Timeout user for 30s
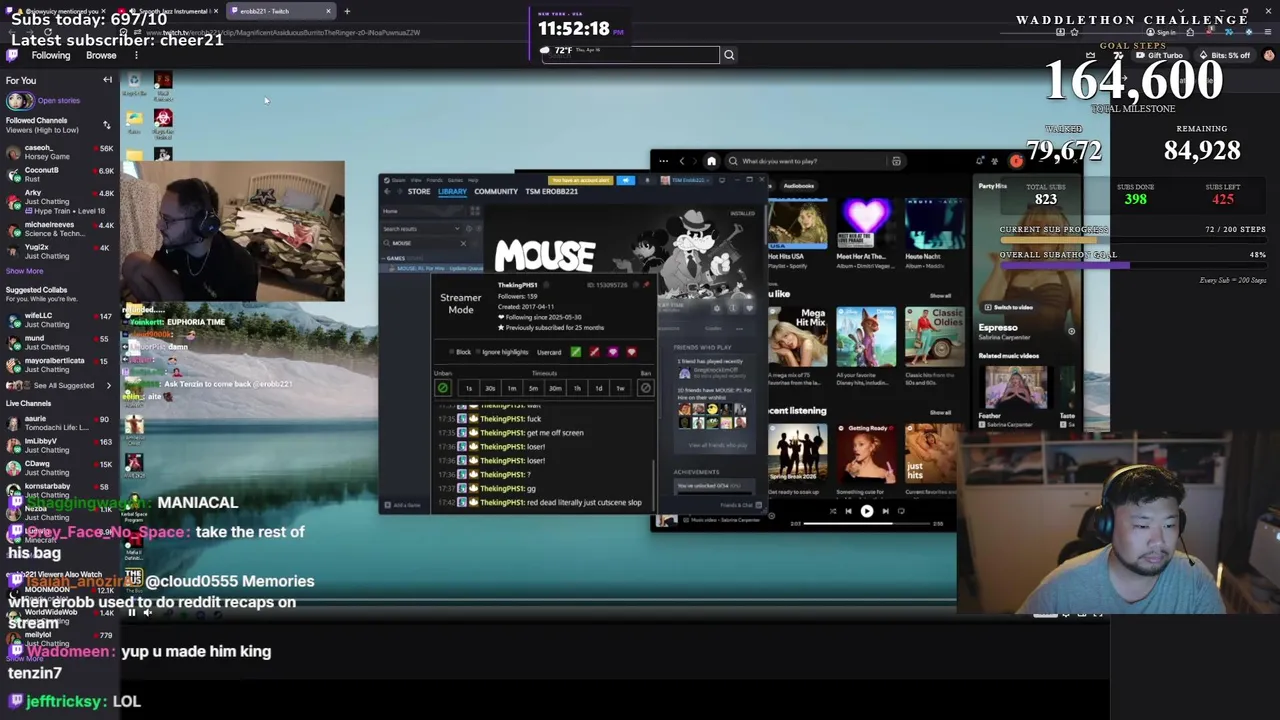1280x720 pixels. coord(490,388)
